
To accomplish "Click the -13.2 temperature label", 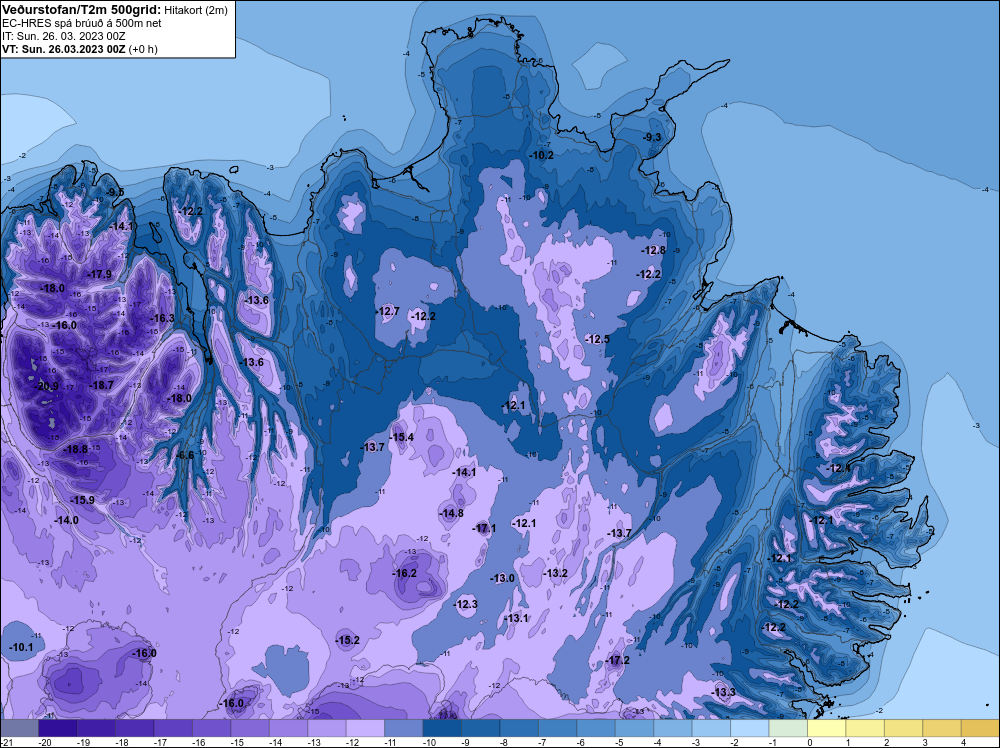I will point(555,573).
